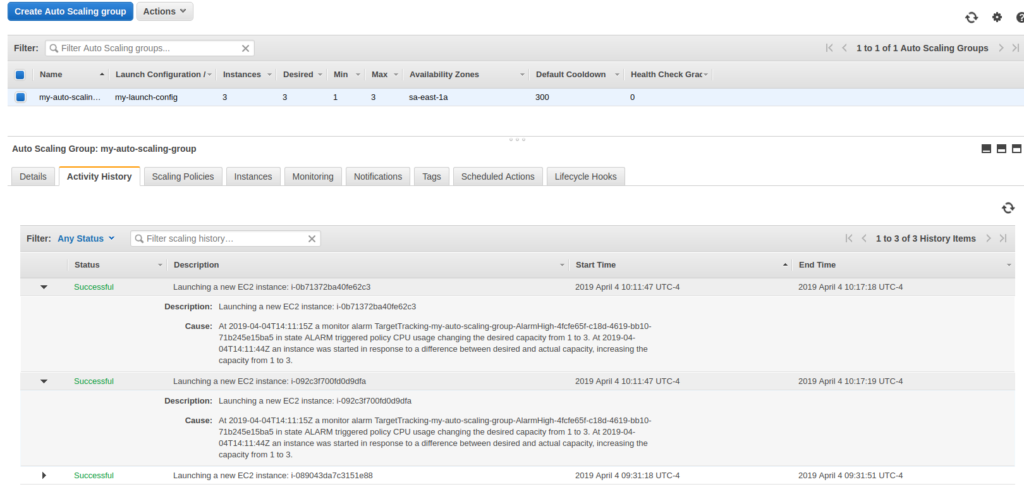Viewport: 1024px width, 501px height.
Task: Open the Max column dropdown arrow
Action: point(397,74)
